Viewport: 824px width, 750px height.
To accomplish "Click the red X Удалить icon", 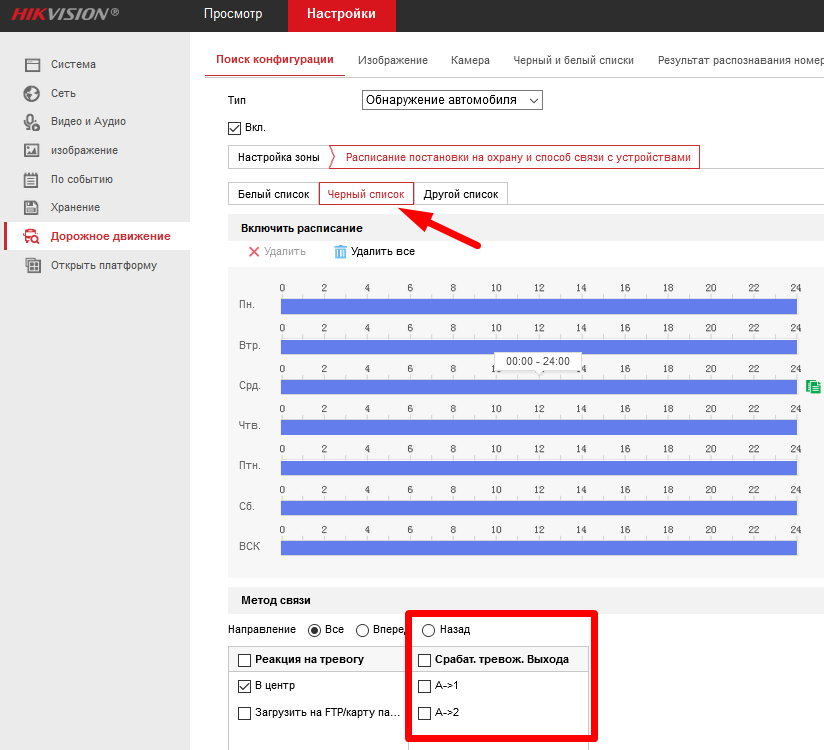I will 254,252.
